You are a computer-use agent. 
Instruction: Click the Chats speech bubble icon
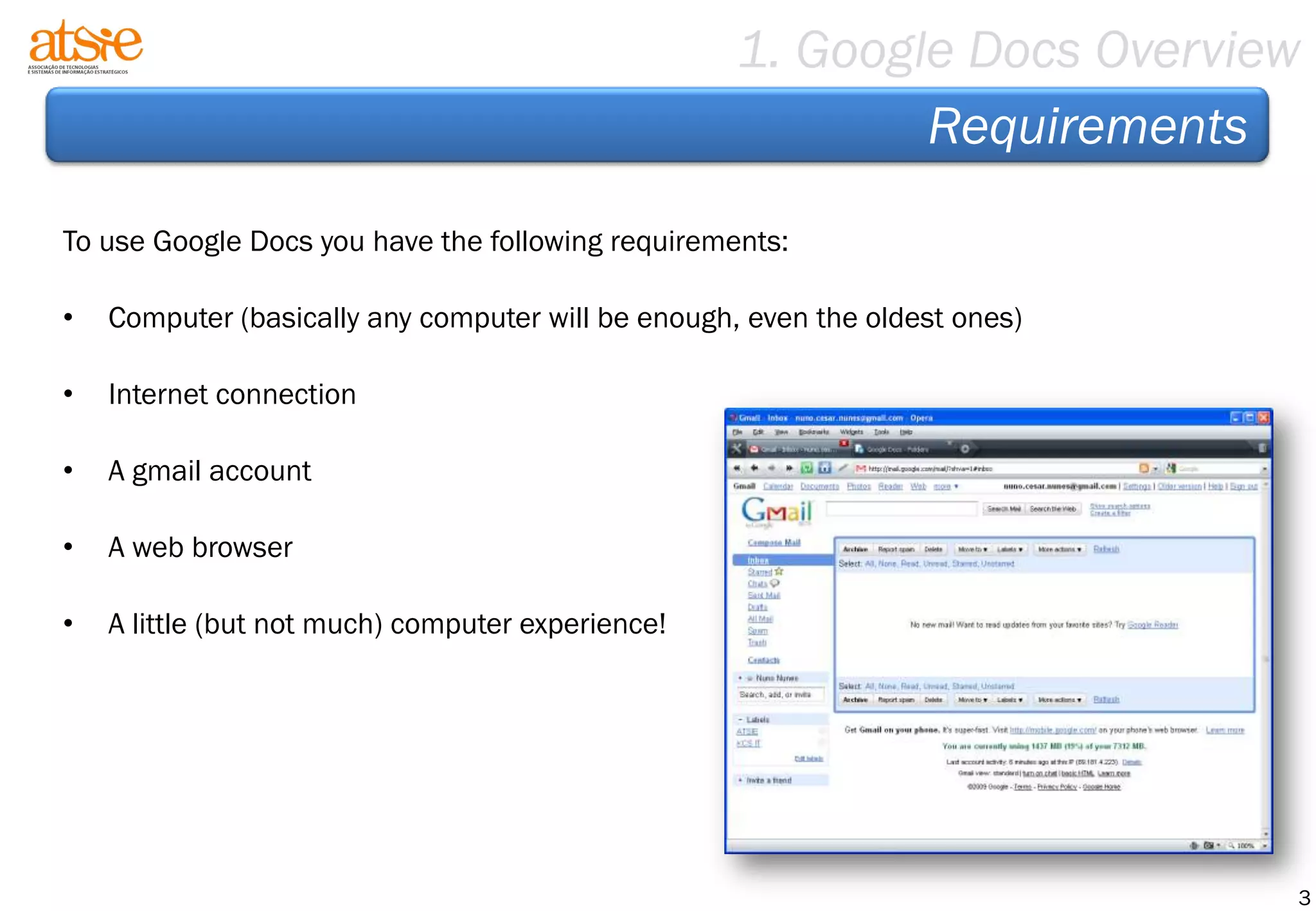click(x=774, y=583)
